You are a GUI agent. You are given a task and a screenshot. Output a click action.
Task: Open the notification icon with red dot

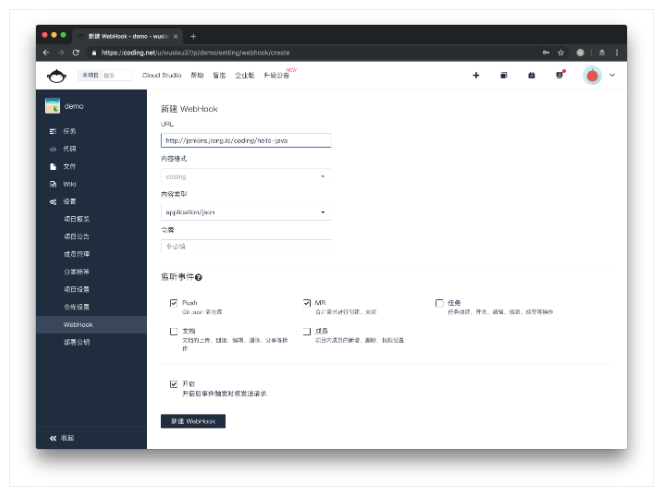click(x=559, y=75)
